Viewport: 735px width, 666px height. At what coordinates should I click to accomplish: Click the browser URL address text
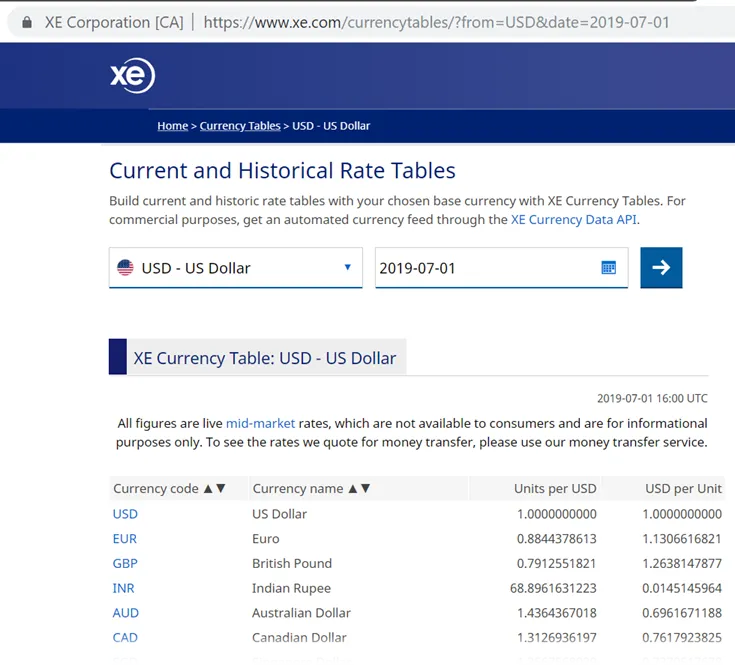(x=436, y=22)
